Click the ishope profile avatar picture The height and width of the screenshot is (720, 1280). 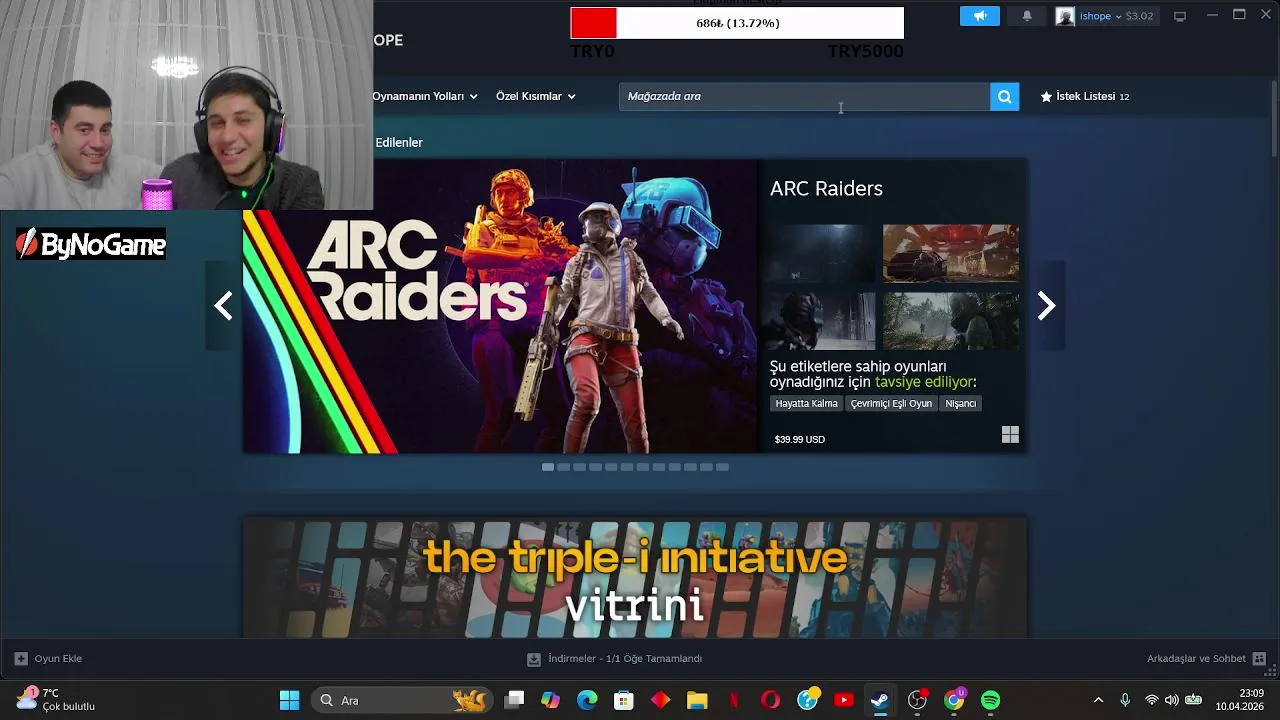[x=1065, y=16]
